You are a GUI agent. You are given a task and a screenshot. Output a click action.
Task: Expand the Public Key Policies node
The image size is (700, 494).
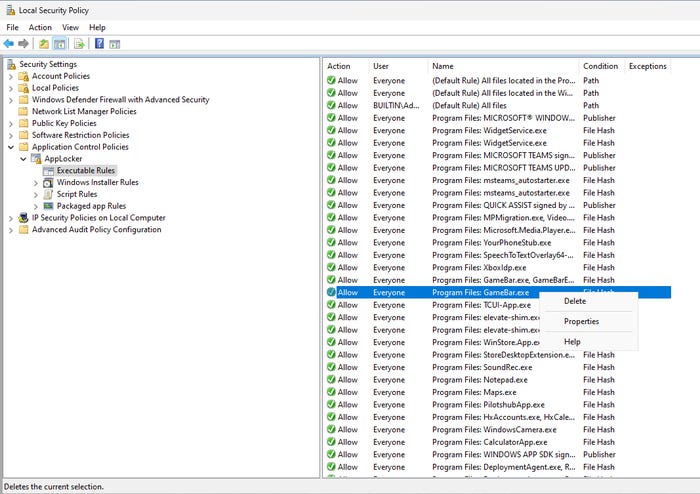(11, 124)
